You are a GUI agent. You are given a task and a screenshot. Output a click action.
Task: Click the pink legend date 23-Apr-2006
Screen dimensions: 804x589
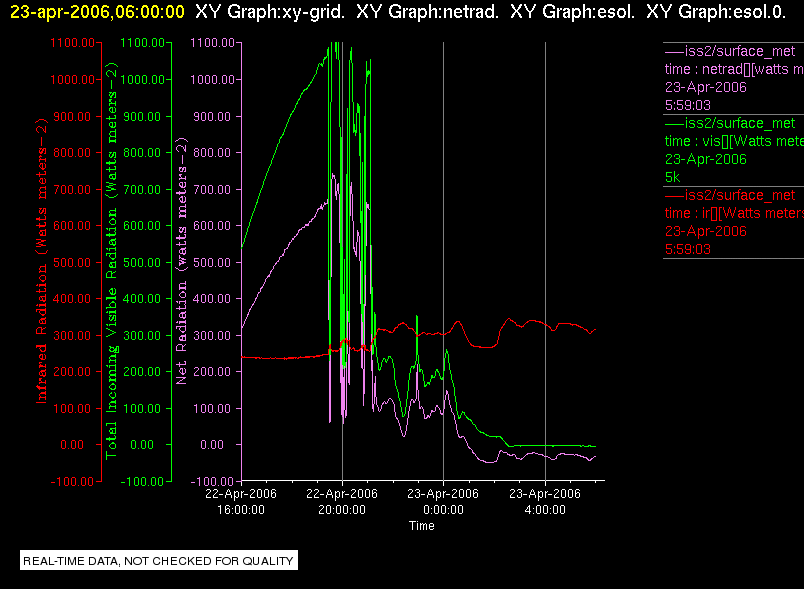pos(706,87)
